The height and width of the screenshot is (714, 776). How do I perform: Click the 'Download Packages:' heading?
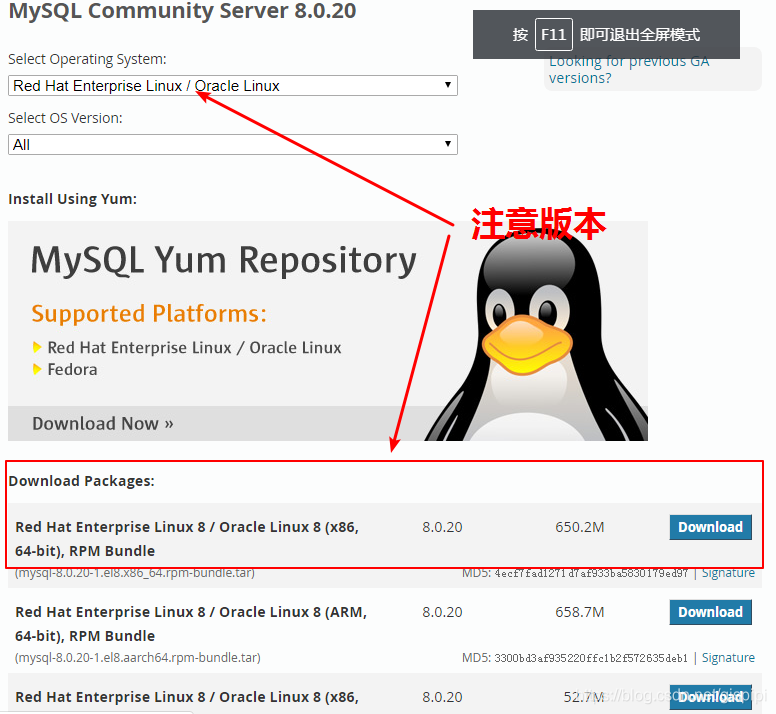click(82, 481)
